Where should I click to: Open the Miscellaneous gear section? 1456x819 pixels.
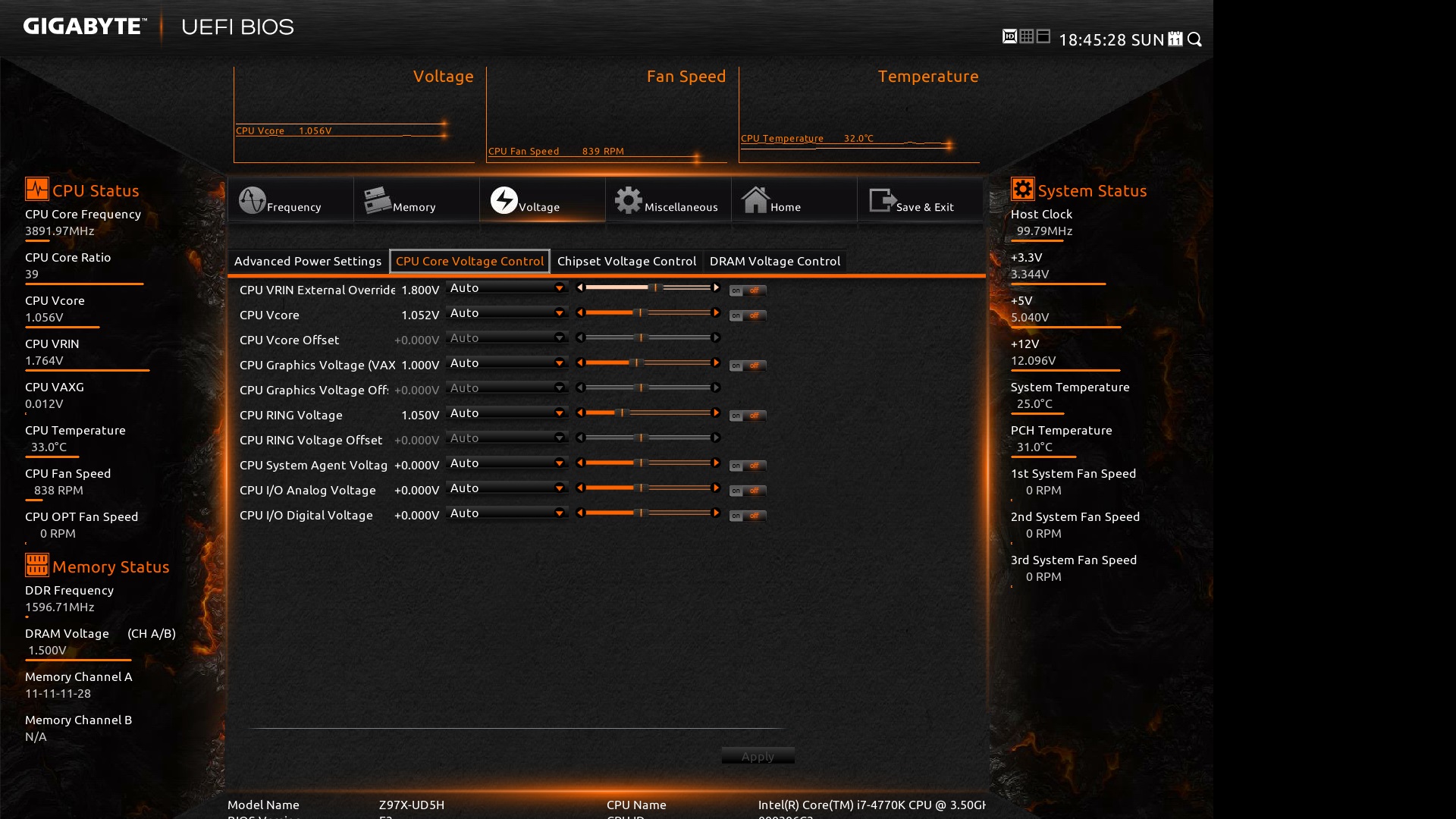(667, 201)
